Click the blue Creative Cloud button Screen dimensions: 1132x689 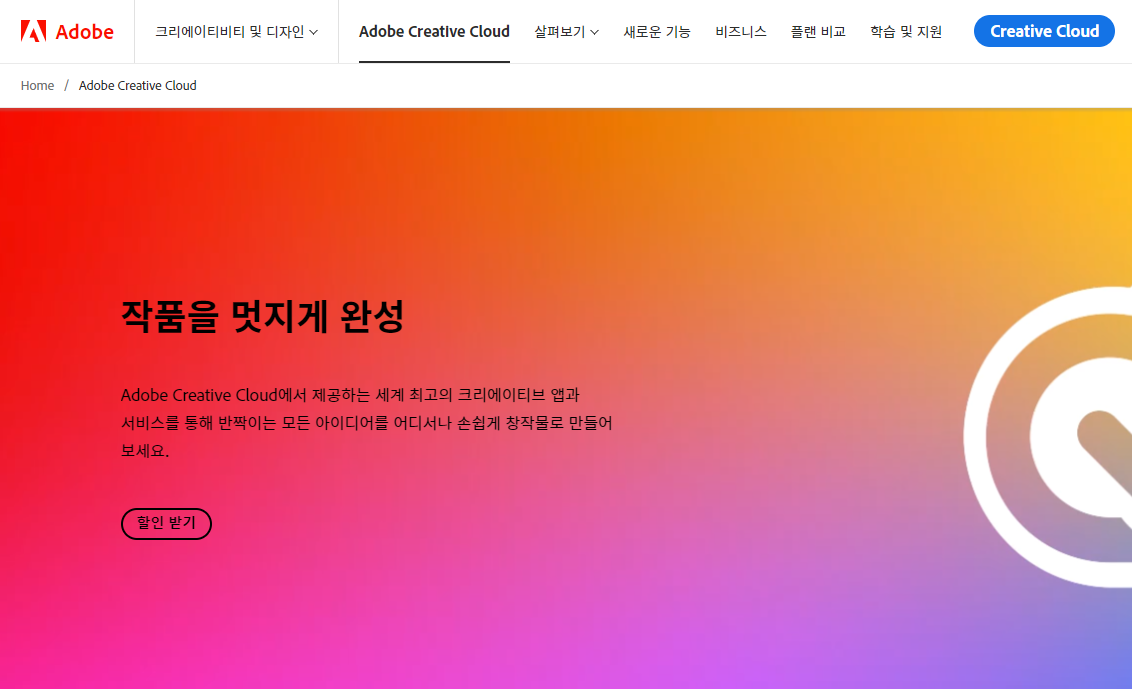pos(1044,31)
